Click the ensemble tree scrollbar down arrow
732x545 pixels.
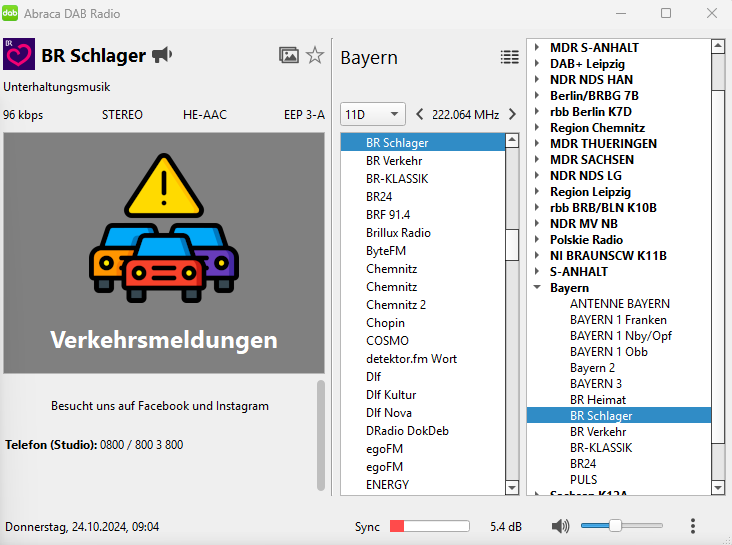[718, 487]
